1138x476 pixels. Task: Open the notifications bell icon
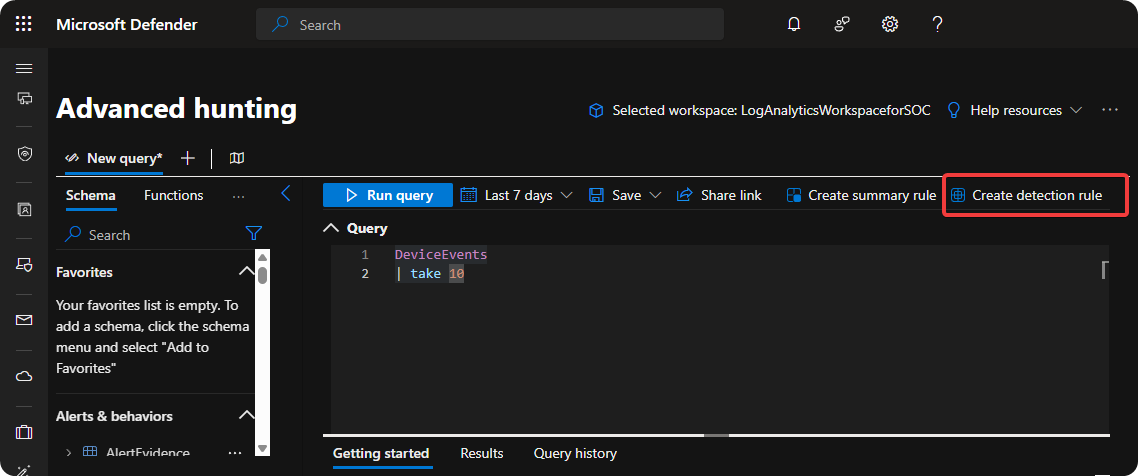pyautogui.click(x=794, y=24)
